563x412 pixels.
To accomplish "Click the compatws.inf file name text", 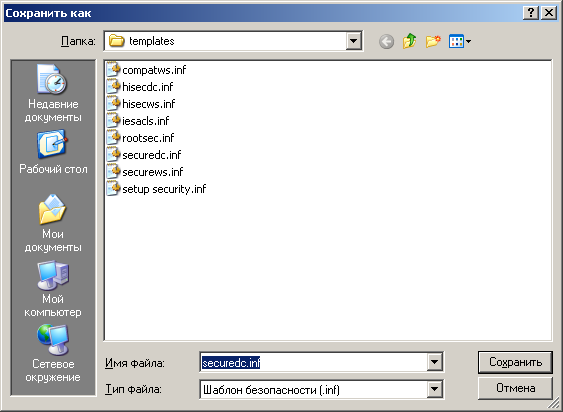I will (154, 70).
